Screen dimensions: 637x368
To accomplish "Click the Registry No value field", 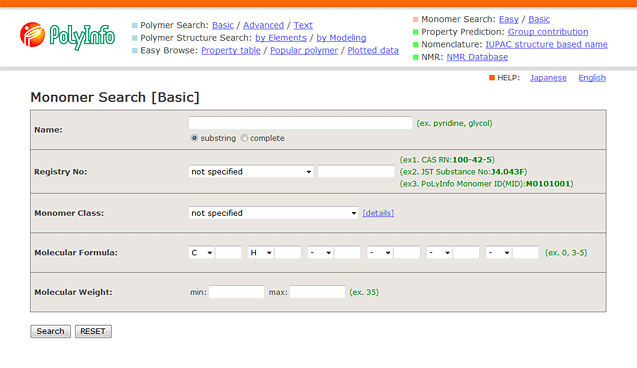I will point(356,171).
